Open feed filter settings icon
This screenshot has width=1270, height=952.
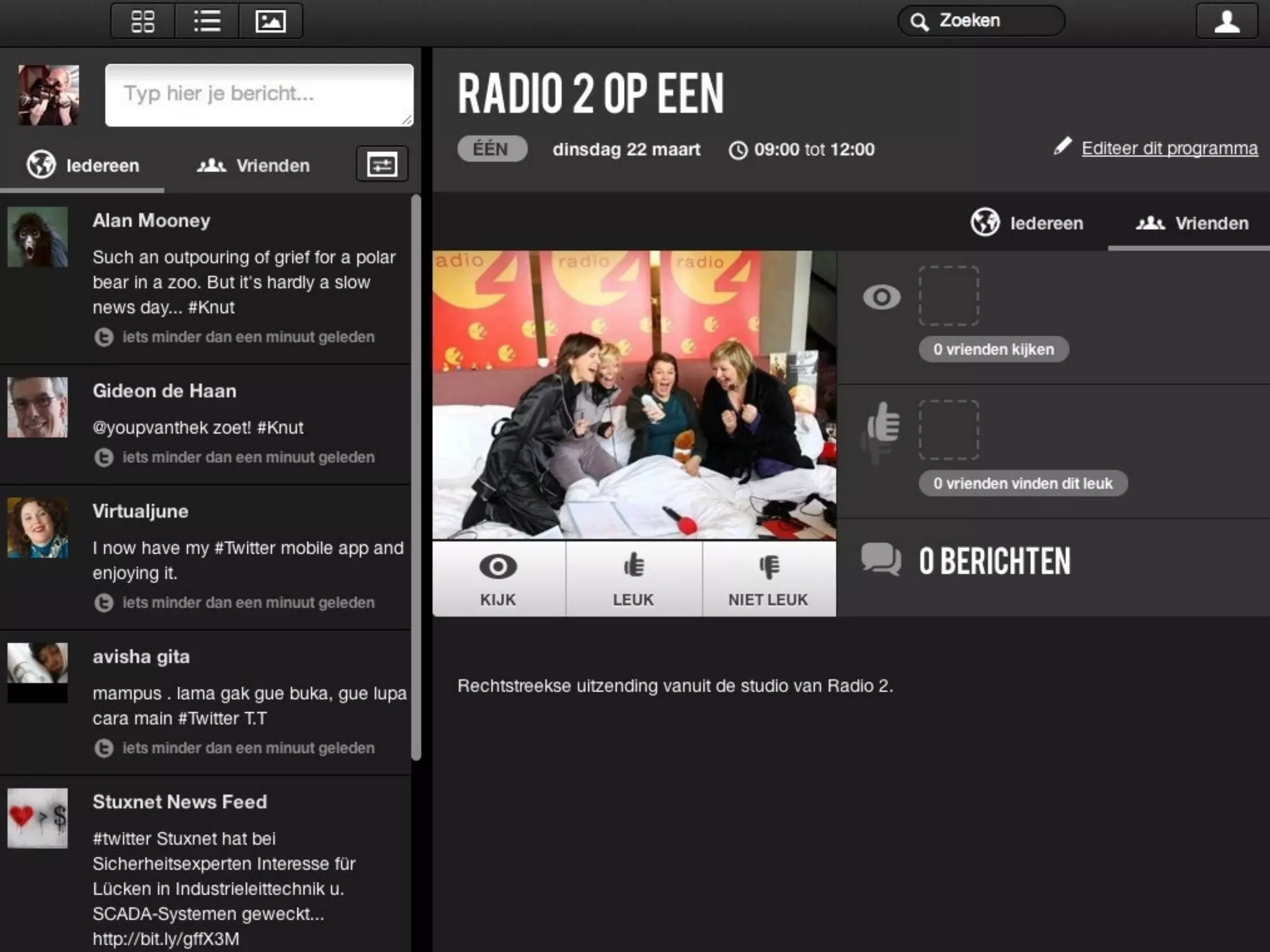382,165
